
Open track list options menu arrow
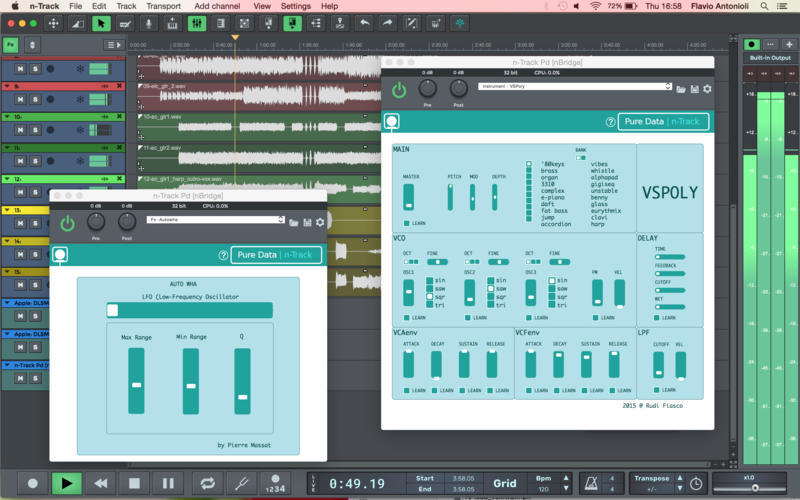(114, 45)
